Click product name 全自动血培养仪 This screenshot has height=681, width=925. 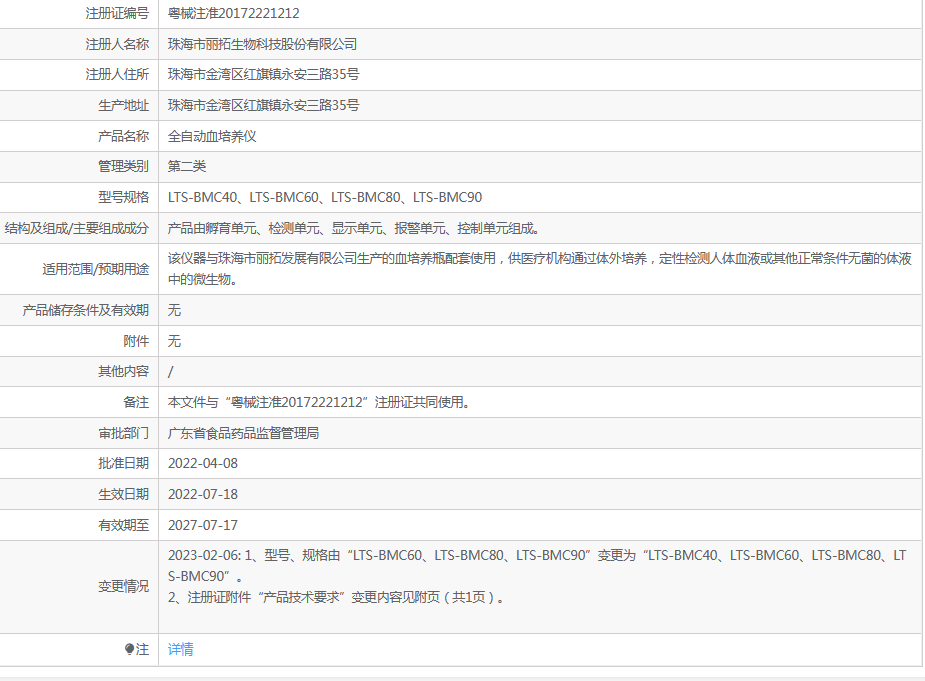tap(212, 136)
